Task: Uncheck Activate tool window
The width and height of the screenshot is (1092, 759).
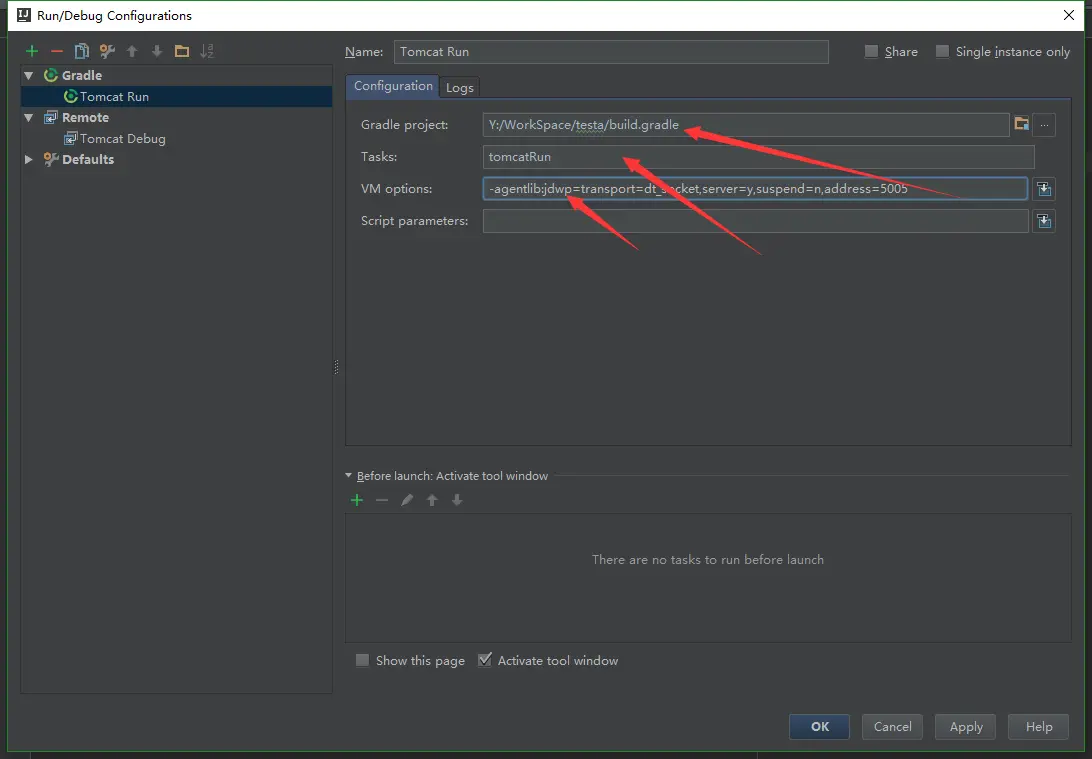Action: click(x=485, y=660)
